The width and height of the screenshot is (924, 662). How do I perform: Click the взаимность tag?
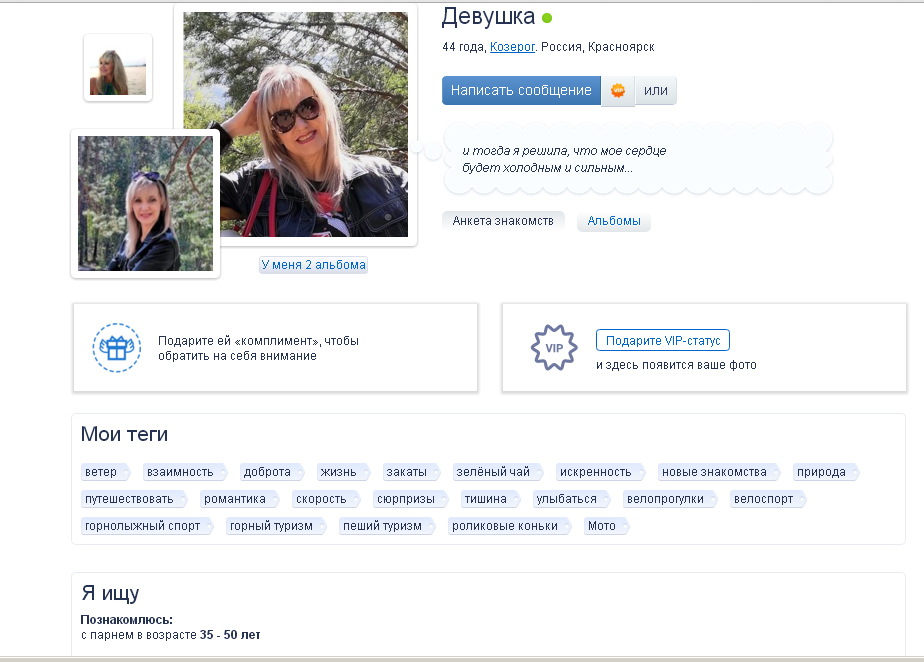pos(184,472)
